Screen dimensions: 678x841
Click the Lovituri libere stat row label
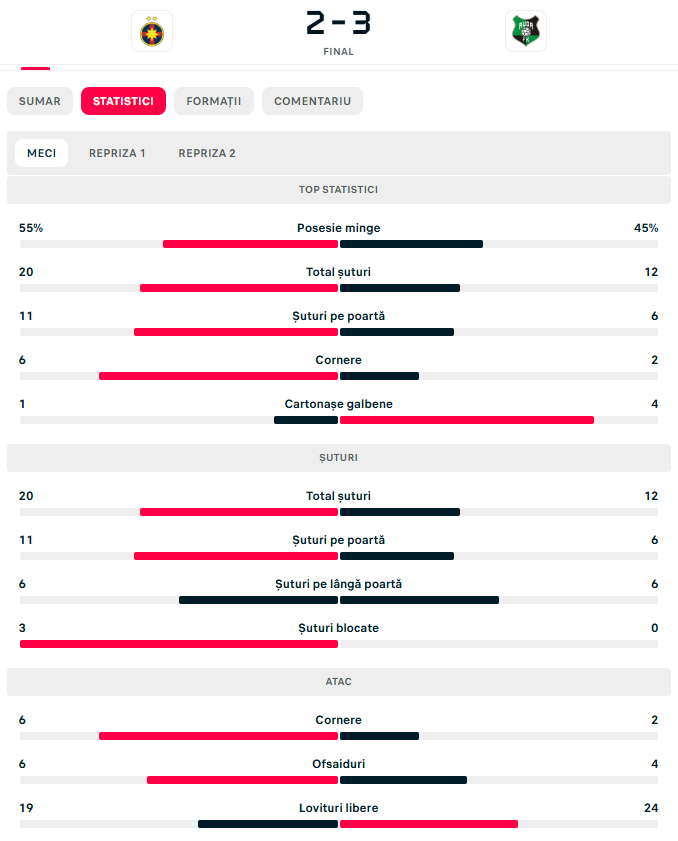click(338, 808)
